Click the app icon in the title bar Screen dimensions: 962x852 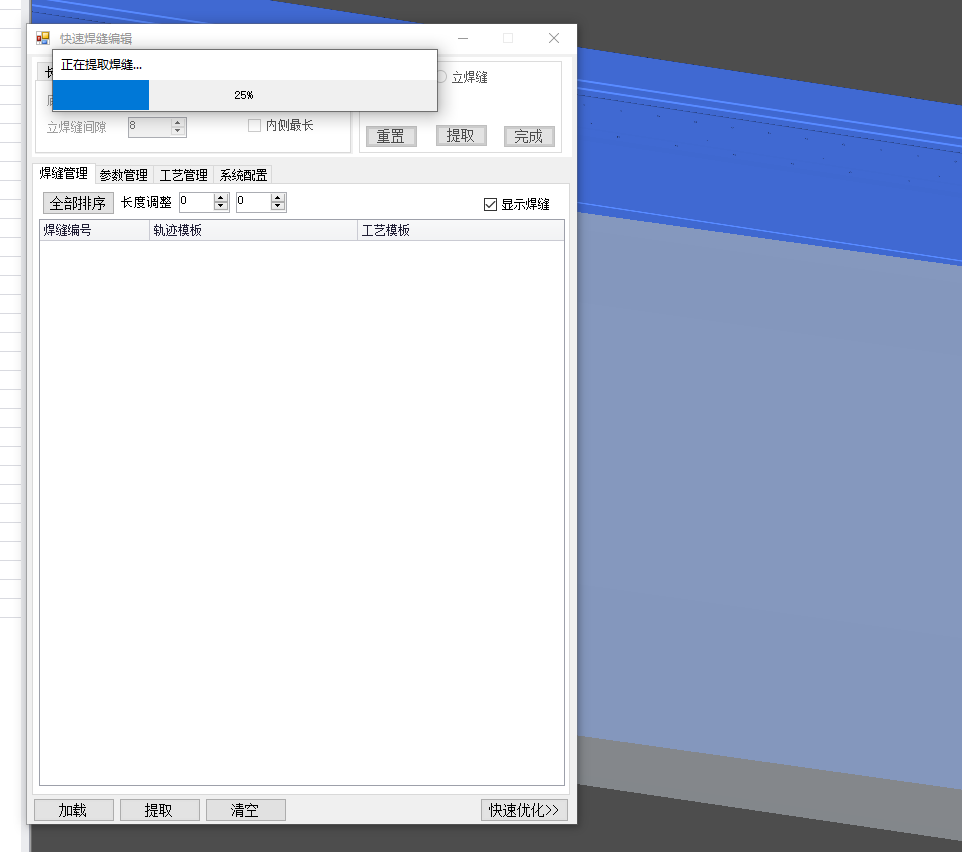(42, 38)
